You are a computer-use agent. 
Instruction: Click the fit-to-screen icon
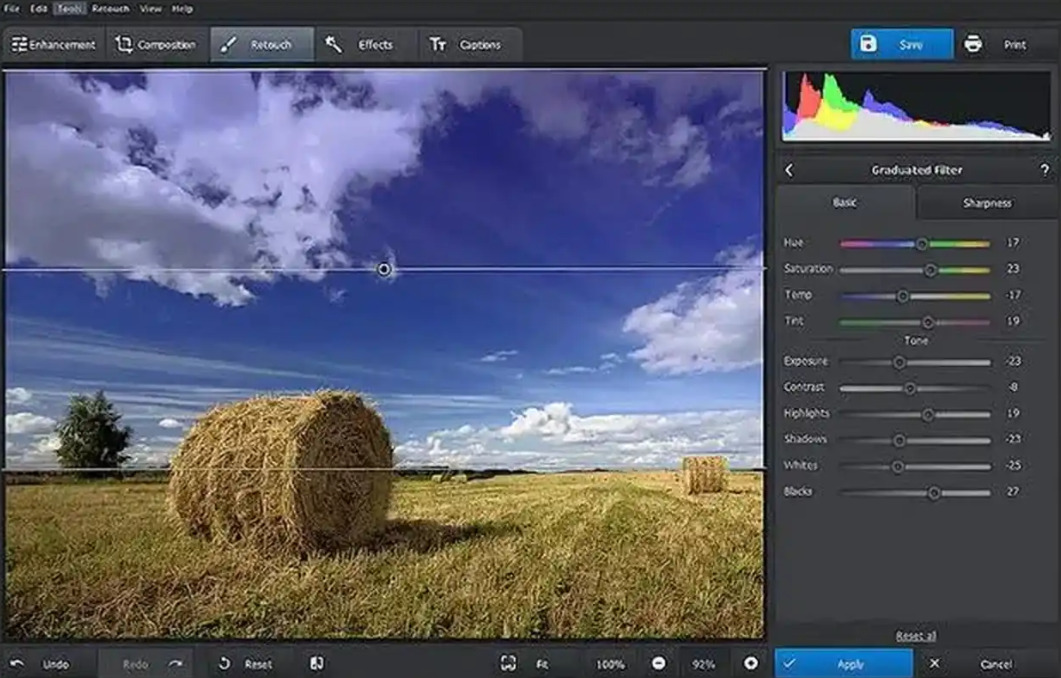pyautogui.click(x=509, y=664)
